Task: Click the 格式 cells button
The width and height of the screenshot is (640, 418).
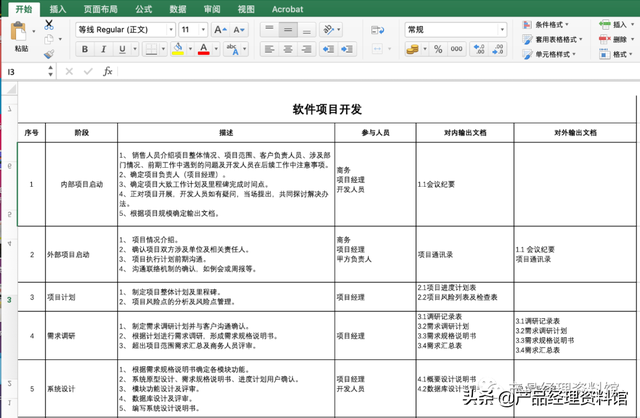Action: point(616,54)
